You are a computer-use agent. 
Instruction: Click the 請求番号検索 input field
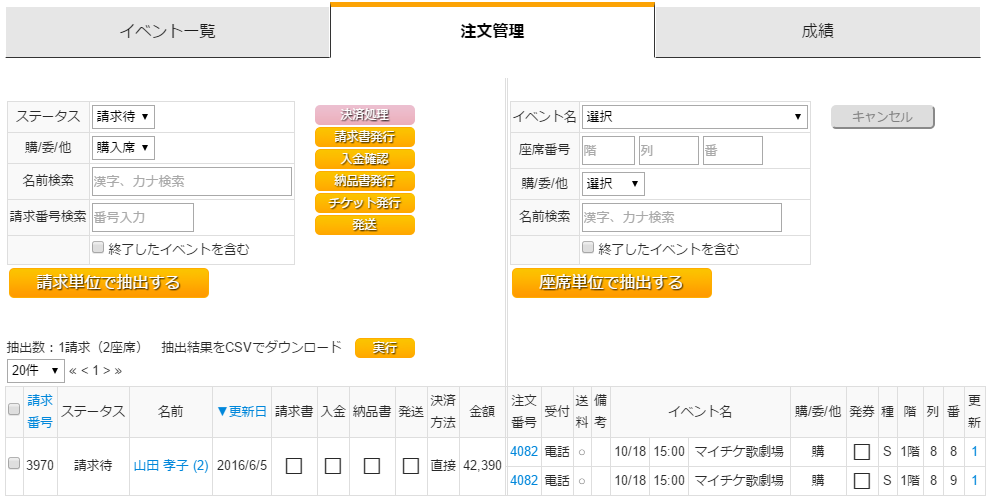142,217
